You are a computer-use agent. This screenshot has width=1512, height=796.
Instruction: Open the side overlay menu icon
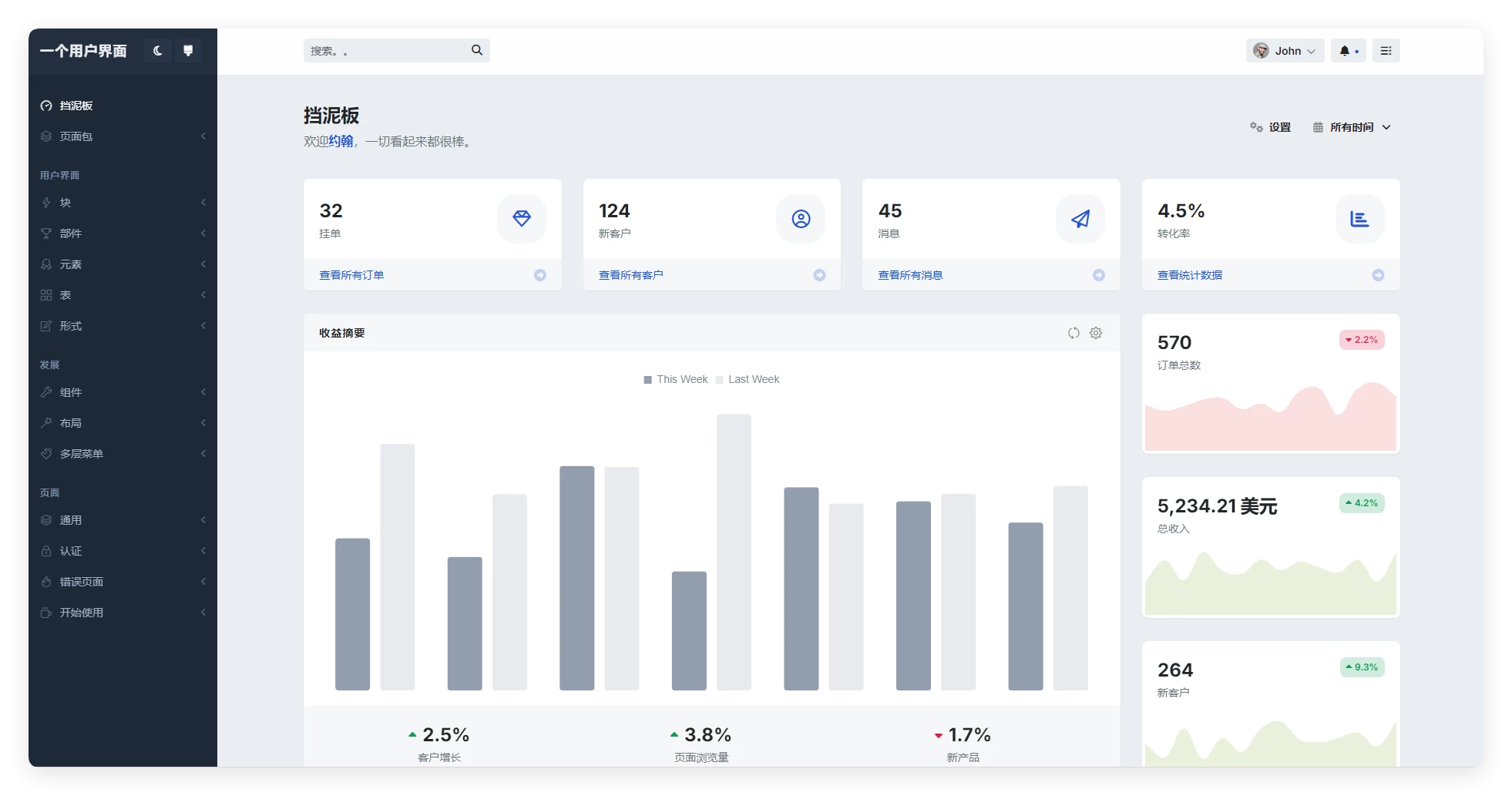coord(1386,51)
